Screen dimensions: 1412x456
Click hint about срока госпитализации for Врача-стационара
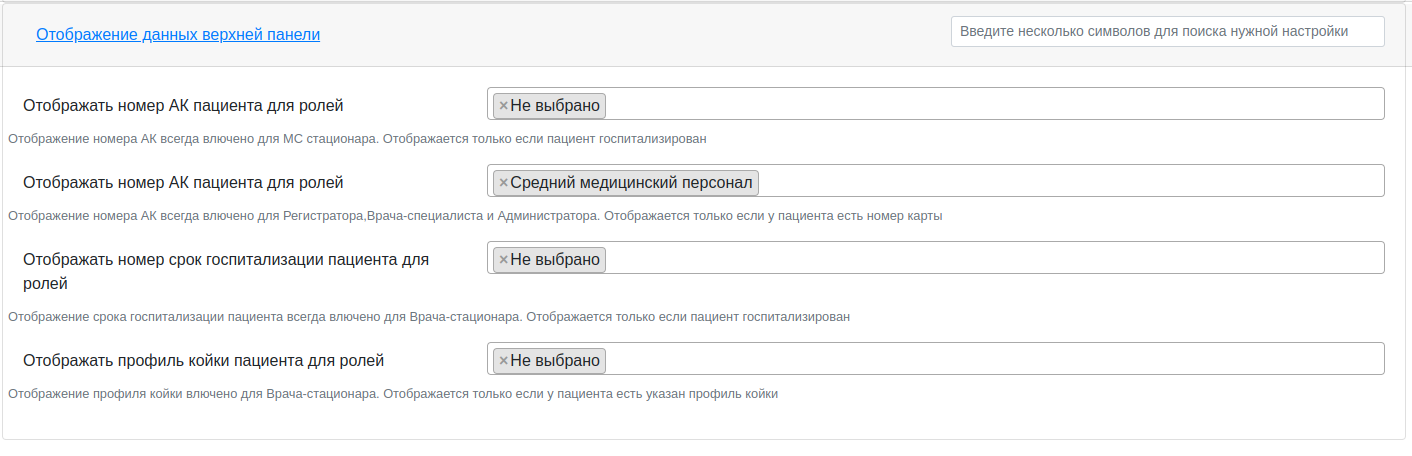429,317
